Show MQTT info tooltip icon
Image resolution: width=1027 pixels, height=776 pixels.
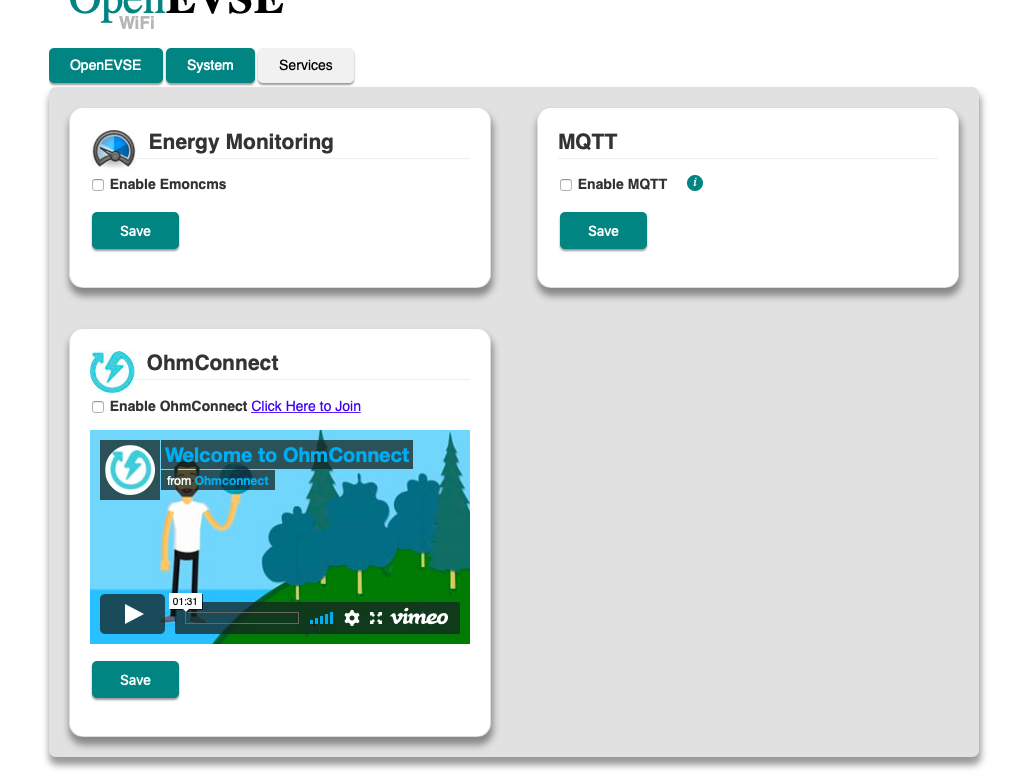(x=695, y=183)
